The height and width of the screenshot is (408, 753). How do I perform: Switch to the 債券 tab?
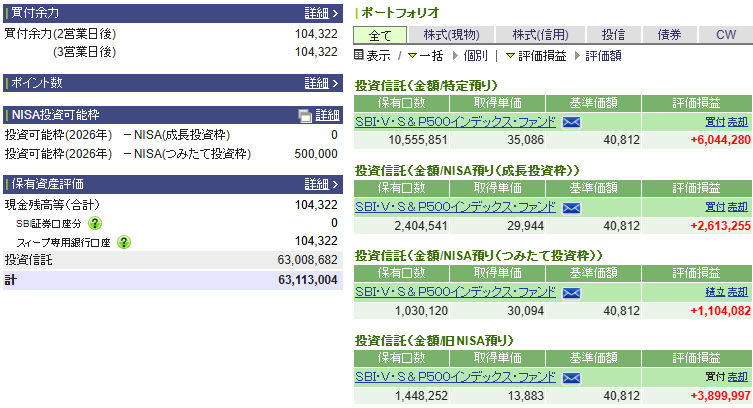(x=669, y=35)
